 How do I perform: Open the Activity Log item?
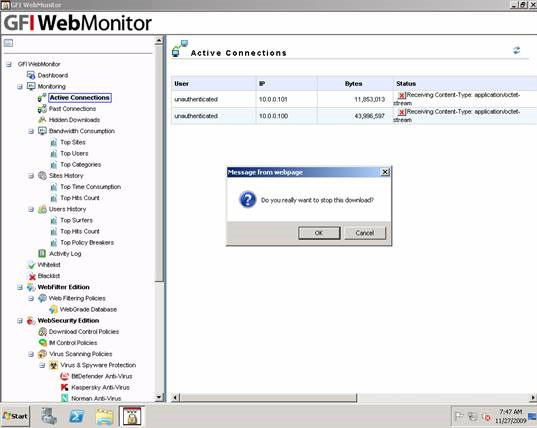pyautogui.click(x=65, y=254)
